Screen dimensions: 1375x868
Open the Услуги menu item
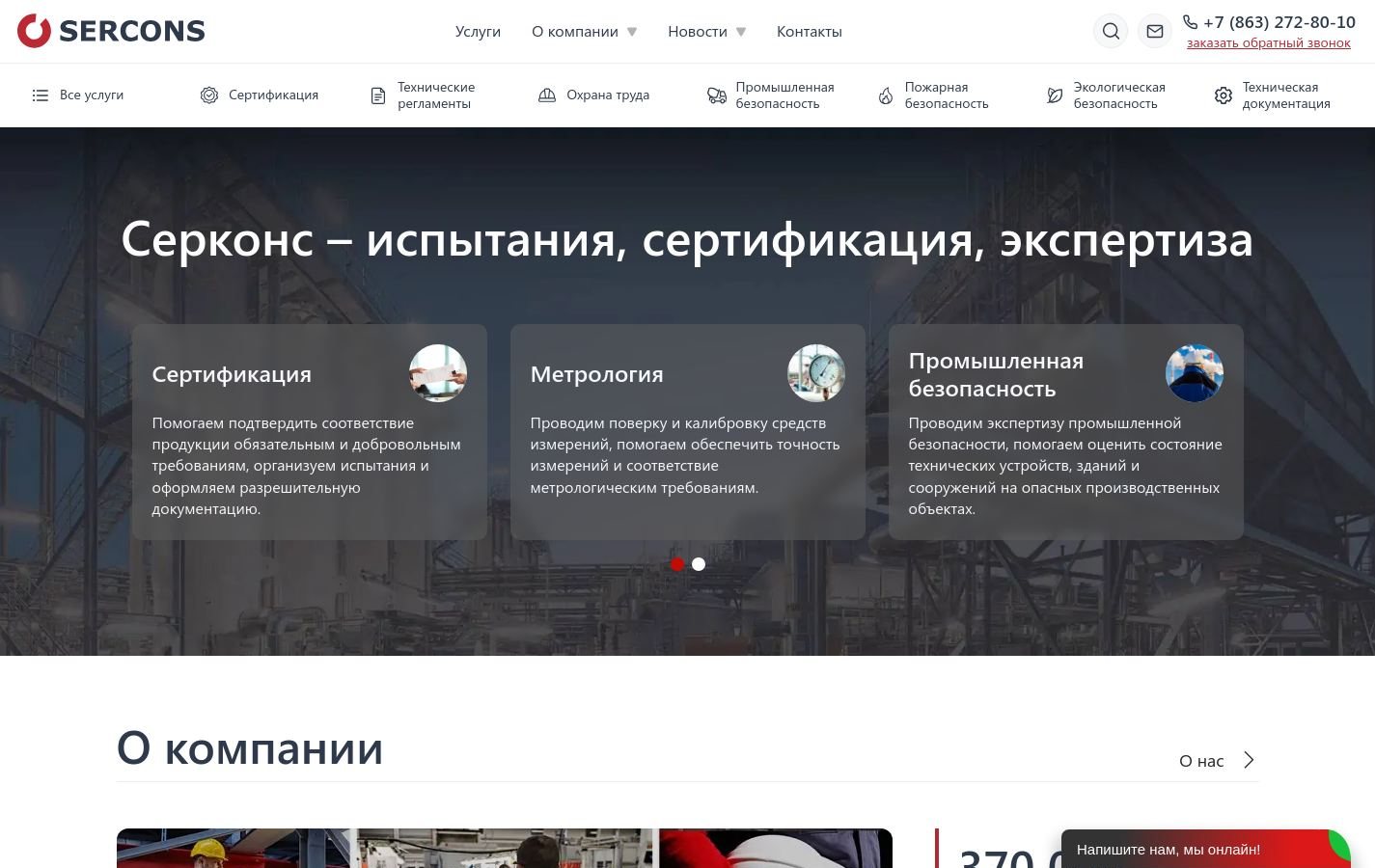coord(478,32)
